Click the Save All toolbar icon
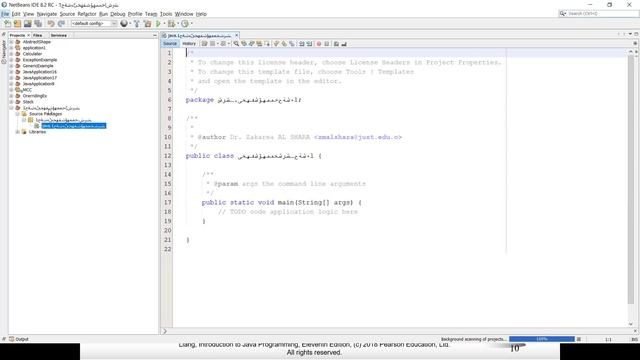Screen dimensions: 640x360 click(x=38, y=24)
